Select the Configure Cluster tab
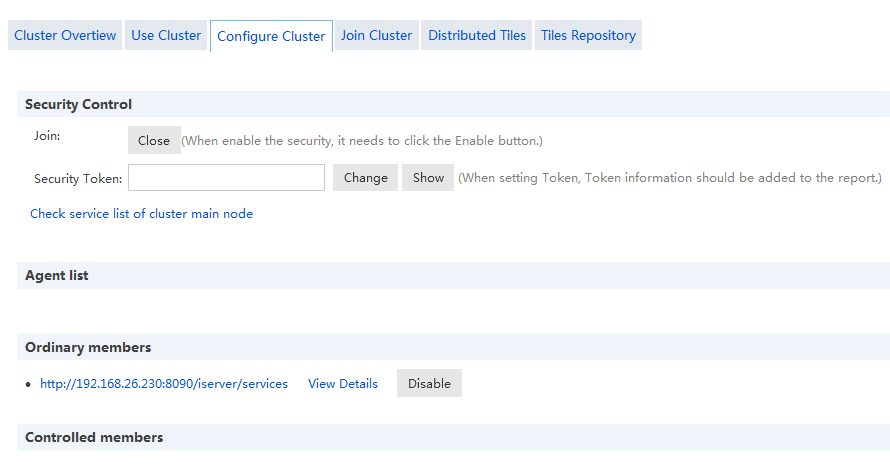 pos(271,36)
